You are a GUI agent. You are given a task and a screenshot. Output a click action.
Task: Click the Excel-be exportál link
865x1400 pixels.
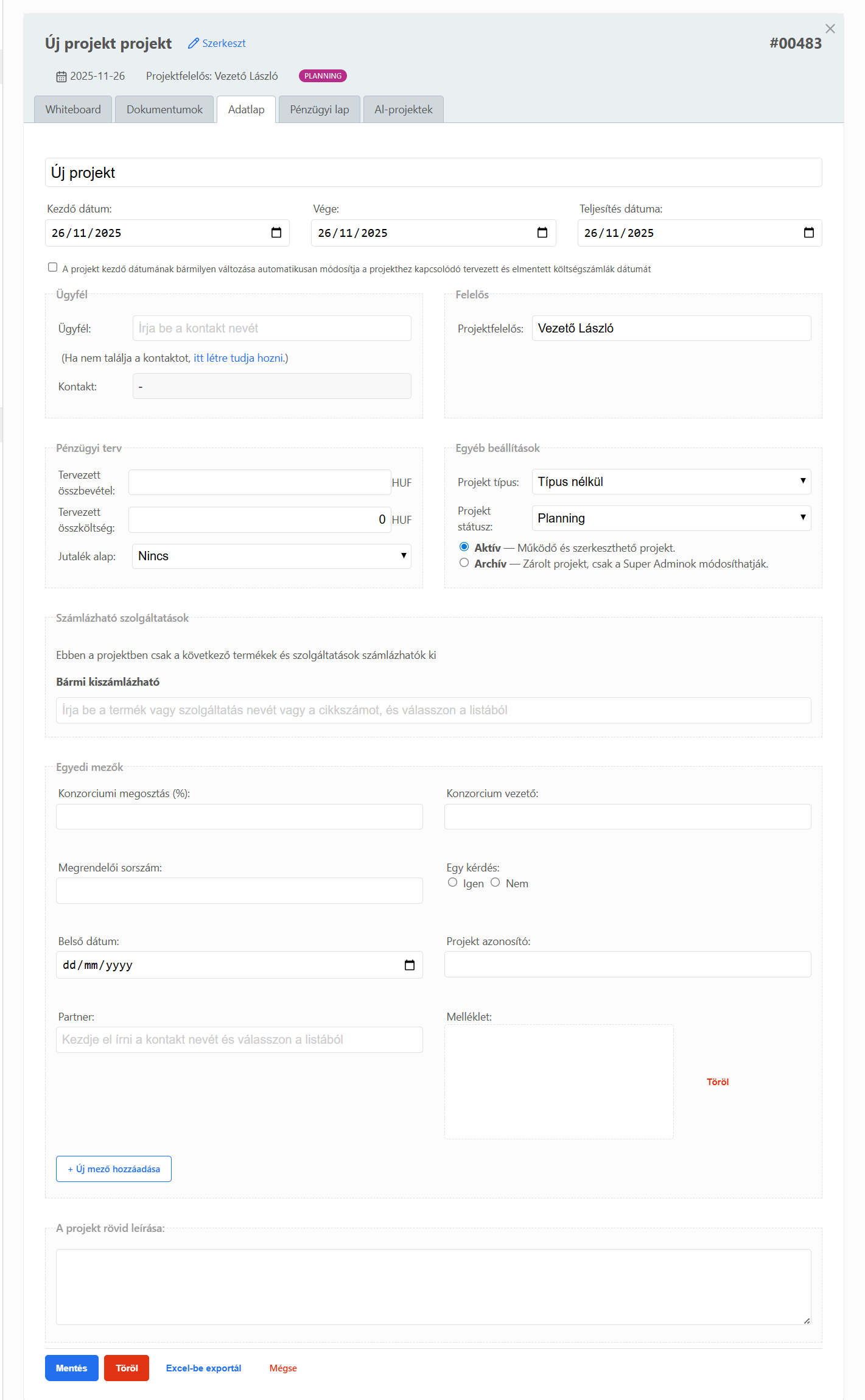coord(203,1368)
